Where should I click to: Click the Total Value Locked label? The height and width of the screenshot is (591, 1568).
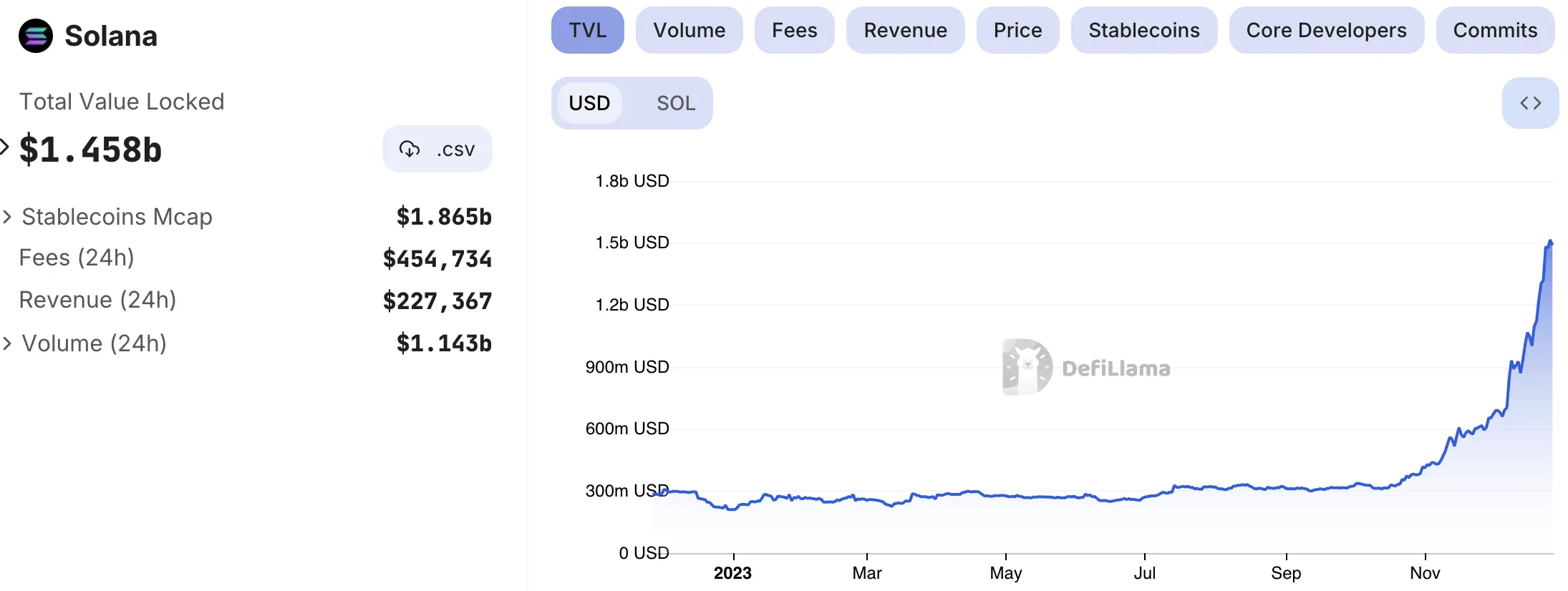click(x=122, y=102)
